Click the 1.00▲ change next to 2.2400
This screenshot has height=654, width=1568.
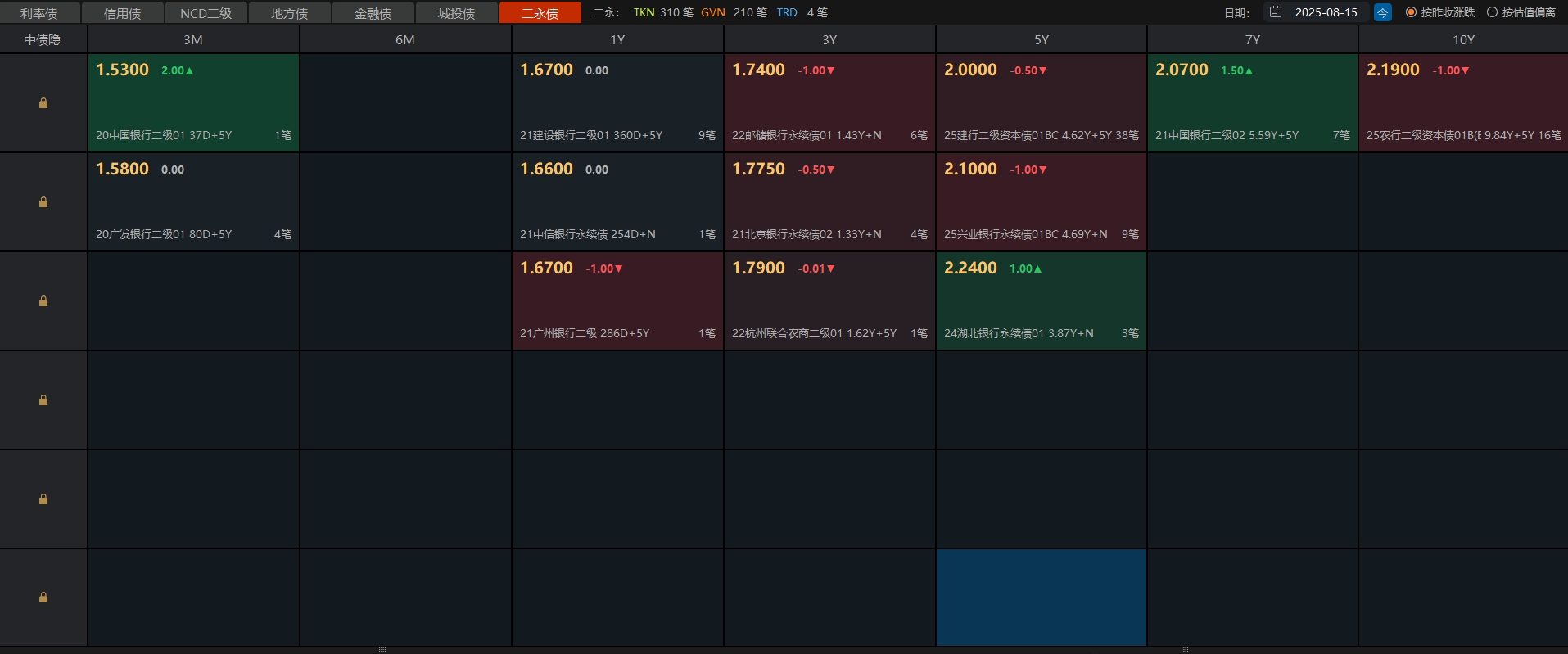pyautogui.click(x=1026, y=269)
